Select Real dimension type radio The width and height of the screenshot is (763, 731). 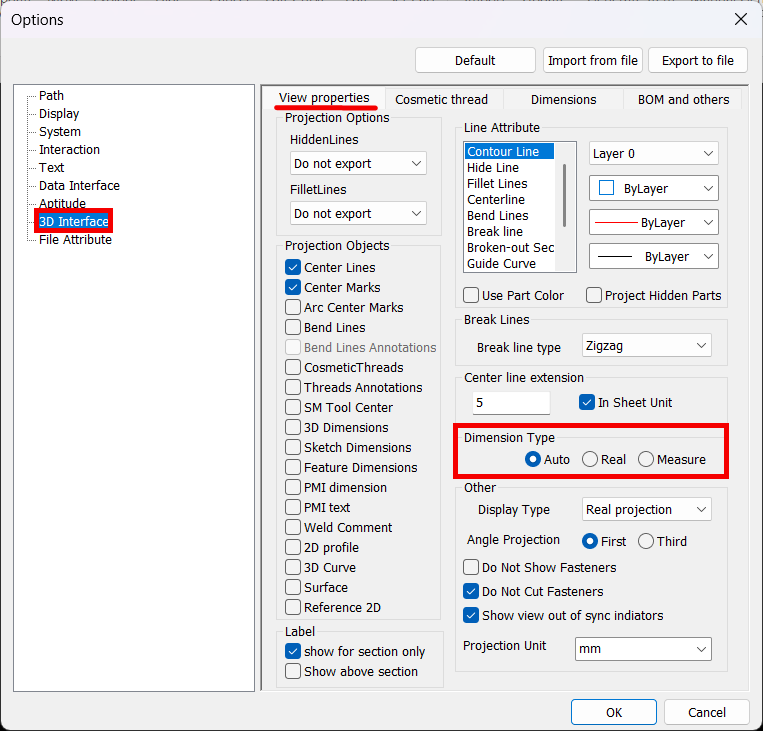click(x=590, y=459)
